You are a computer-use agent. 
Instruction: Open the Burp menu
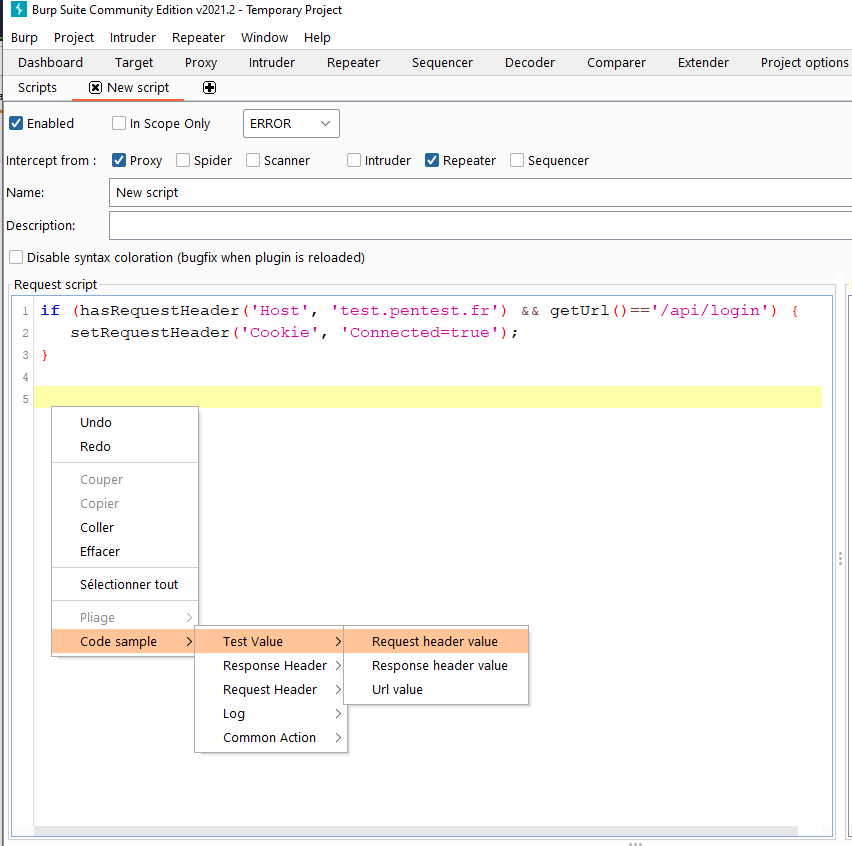click(x=24, y=37)
